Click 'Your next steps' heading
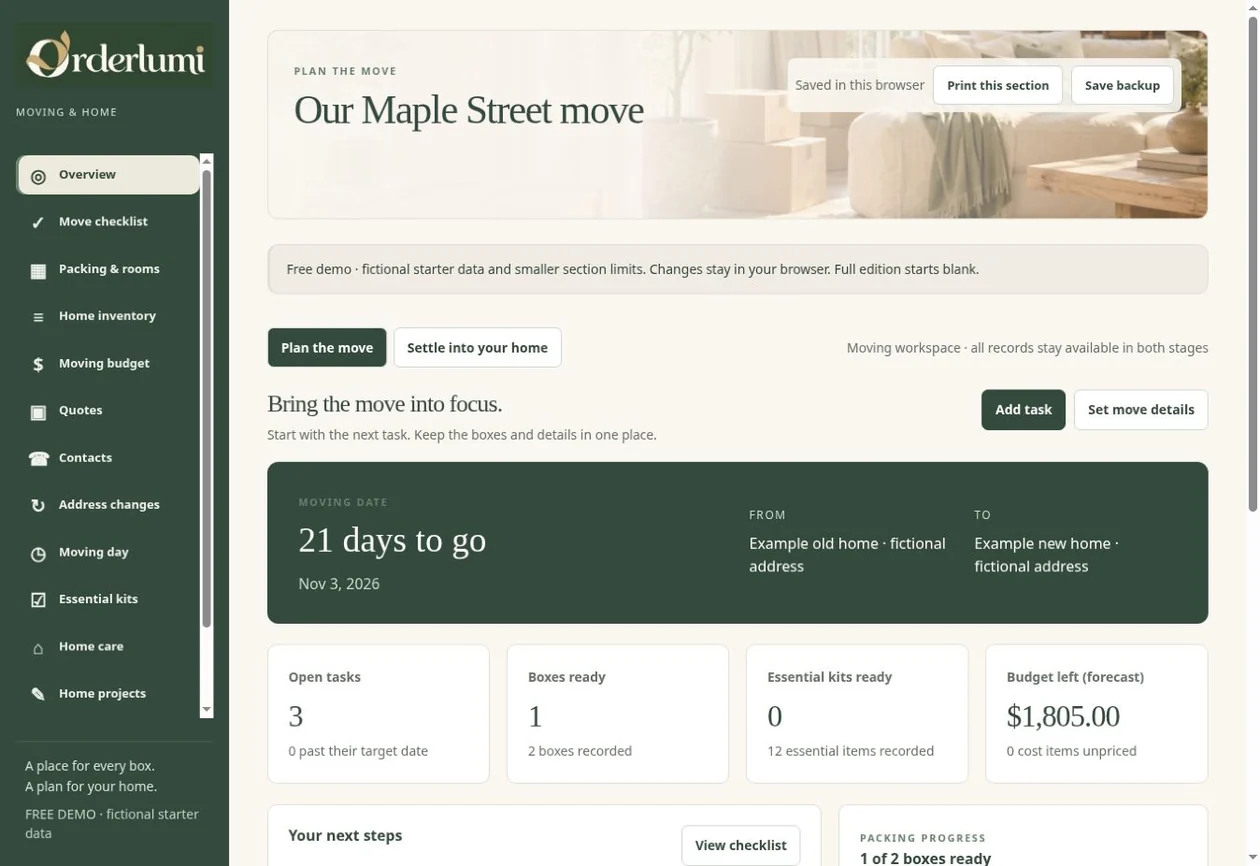 click(345, 835)
